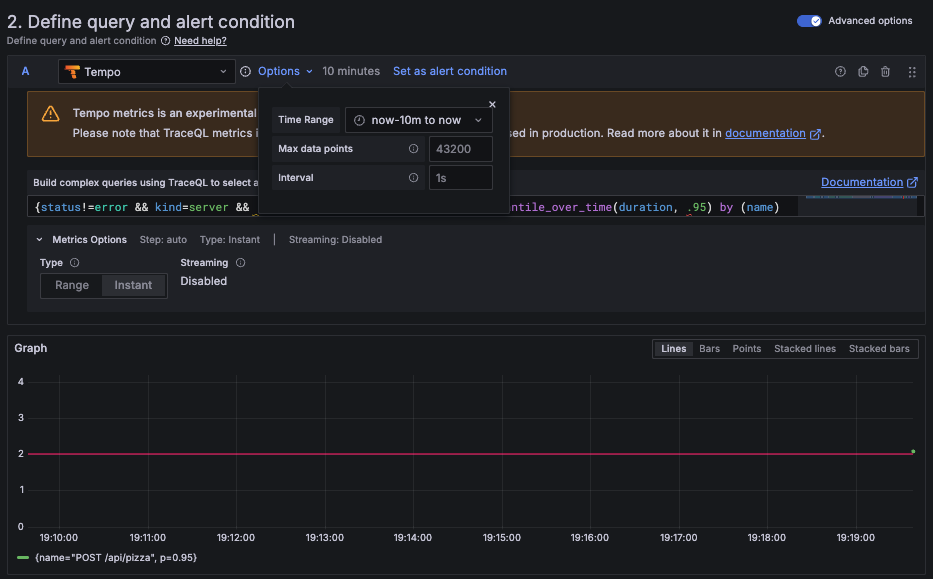Viewport: 933px width, 579px height.
Task: Click the Max data points info icon
Action: 413,147
